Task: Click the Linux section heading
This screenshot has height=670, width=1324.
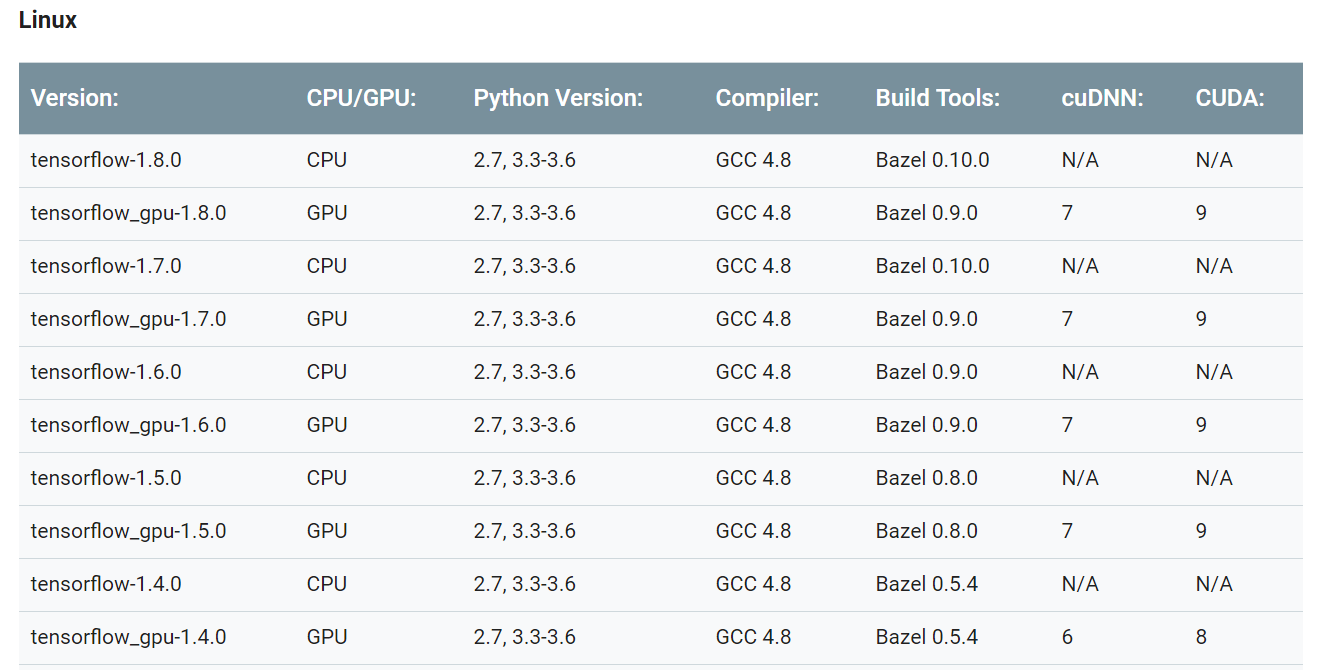Action: coord(48,20)
